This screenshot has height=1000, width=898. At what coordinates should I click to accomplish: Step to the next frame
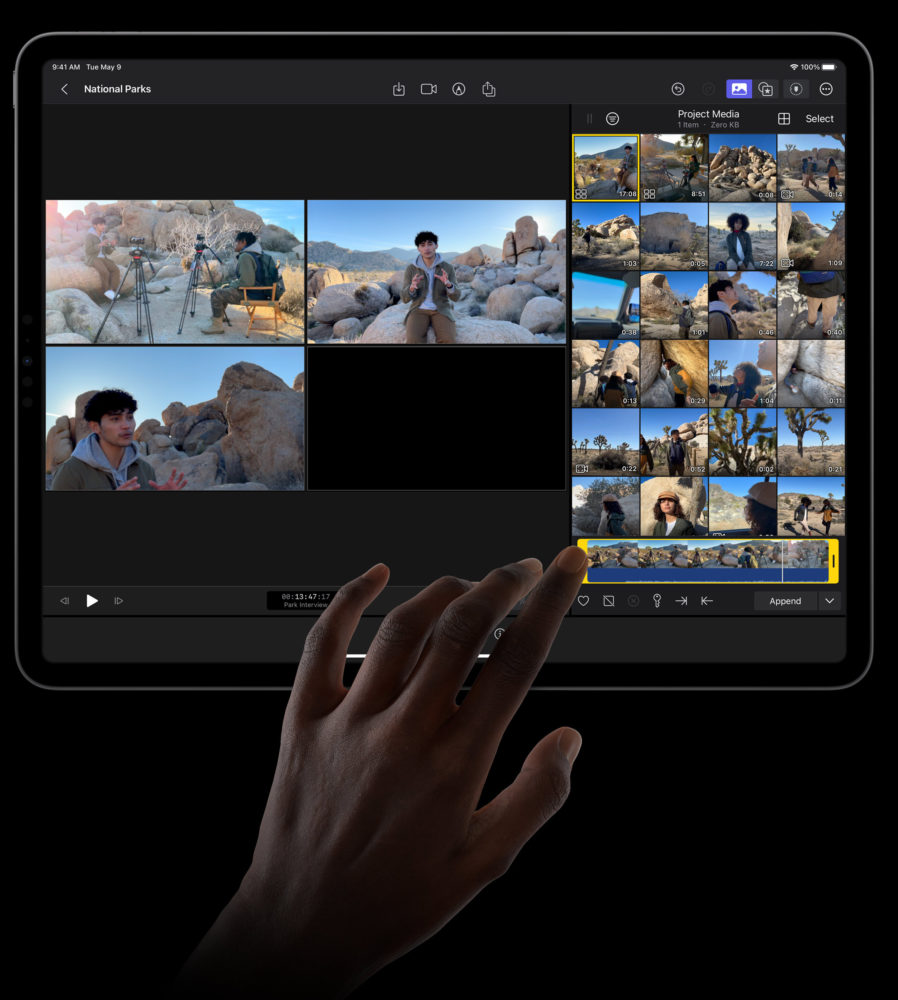tap(119, 601)
